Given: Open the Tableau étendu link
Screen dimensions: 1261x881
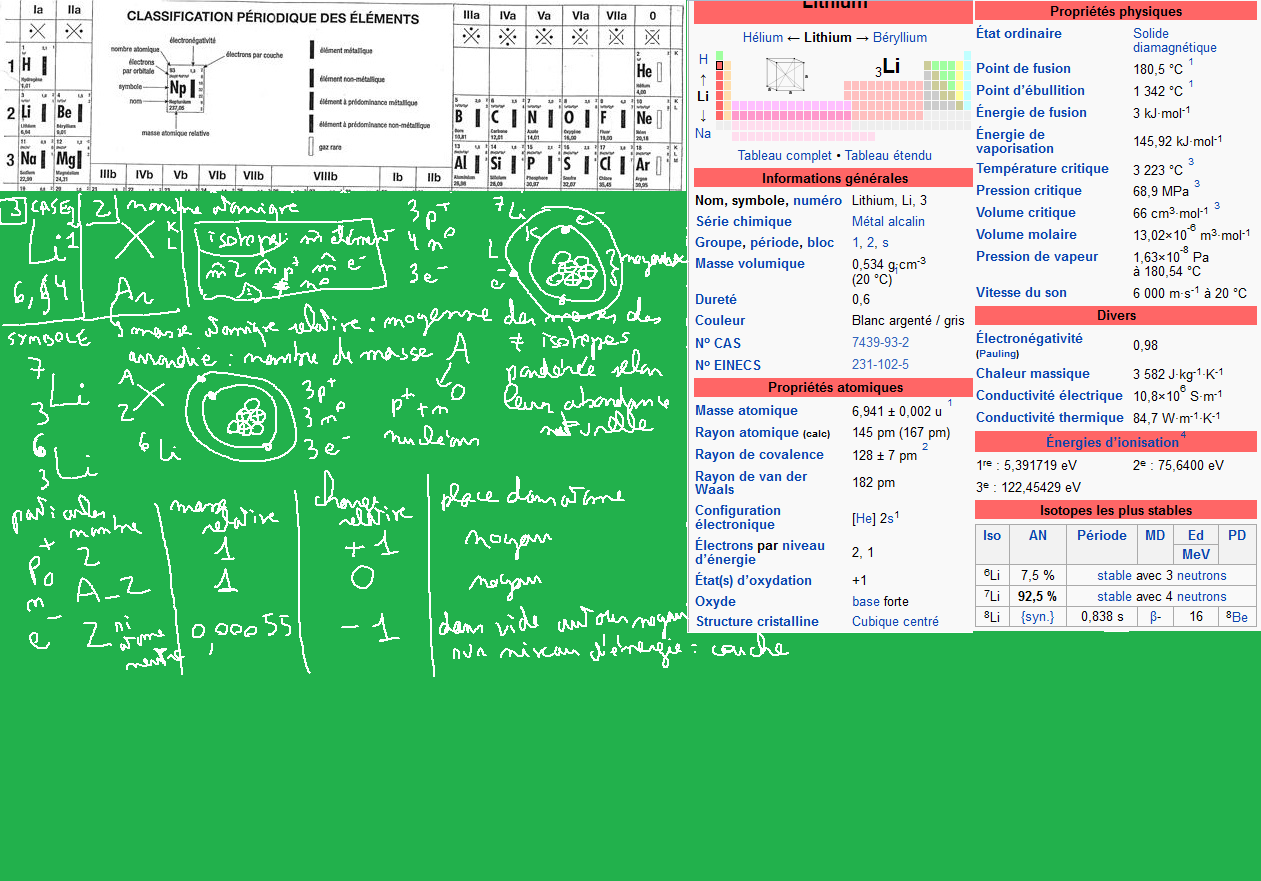Looking at the screenshot, I should pos(888,155).
